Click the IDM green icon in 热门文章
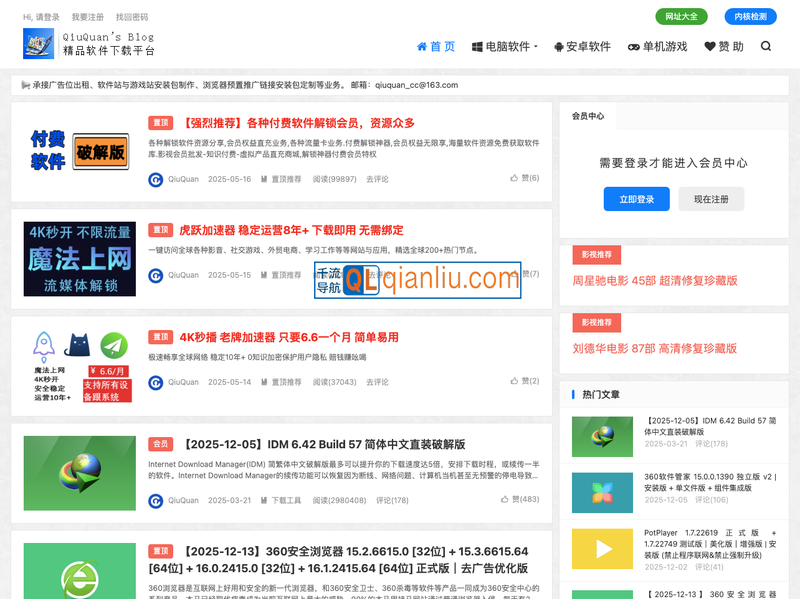800x599 pixels. (600, 437)
